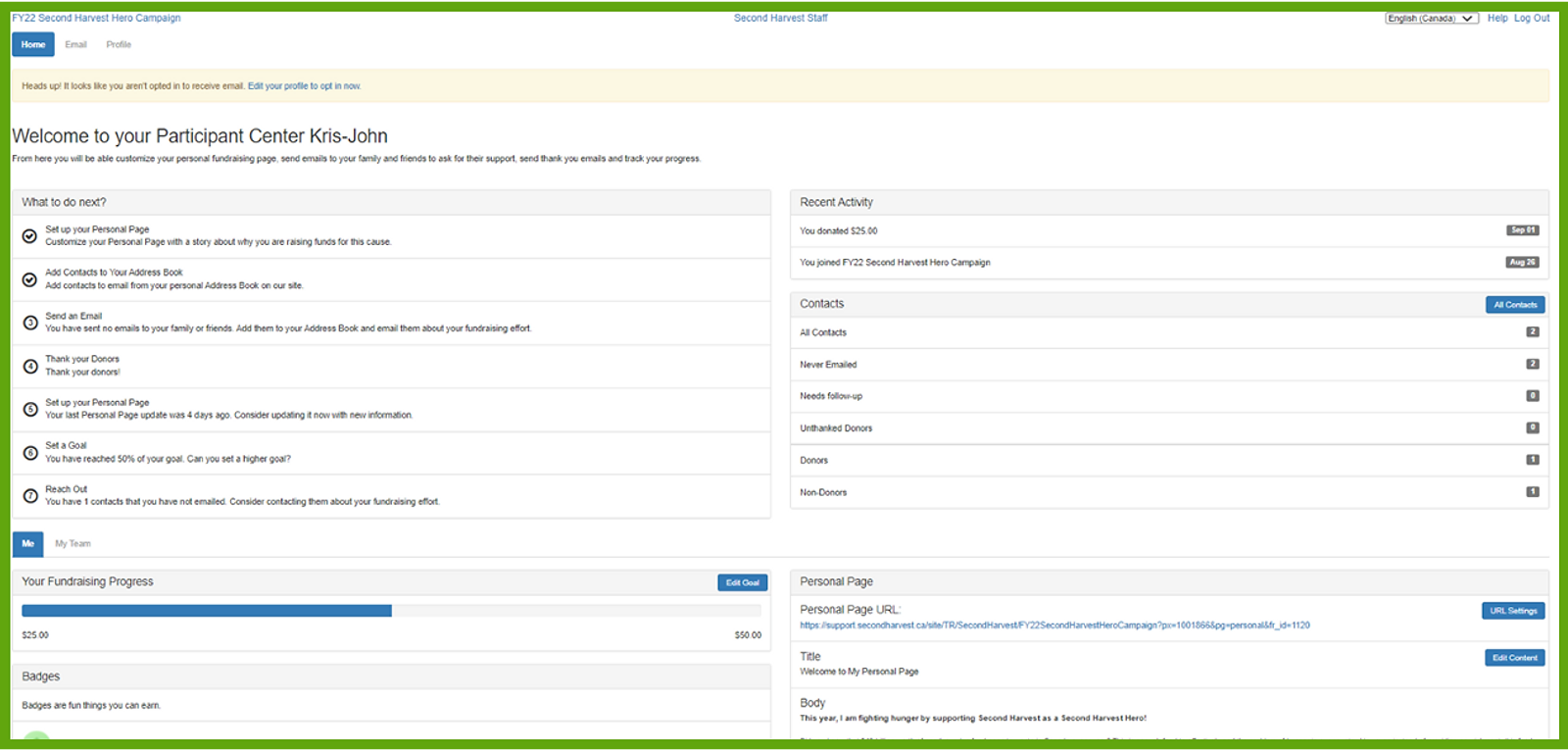Image resolution: width=1568 pixels, height=750 pixels.
Task: Click the Aug 26 date badge
Action: tap(1523, 262)
